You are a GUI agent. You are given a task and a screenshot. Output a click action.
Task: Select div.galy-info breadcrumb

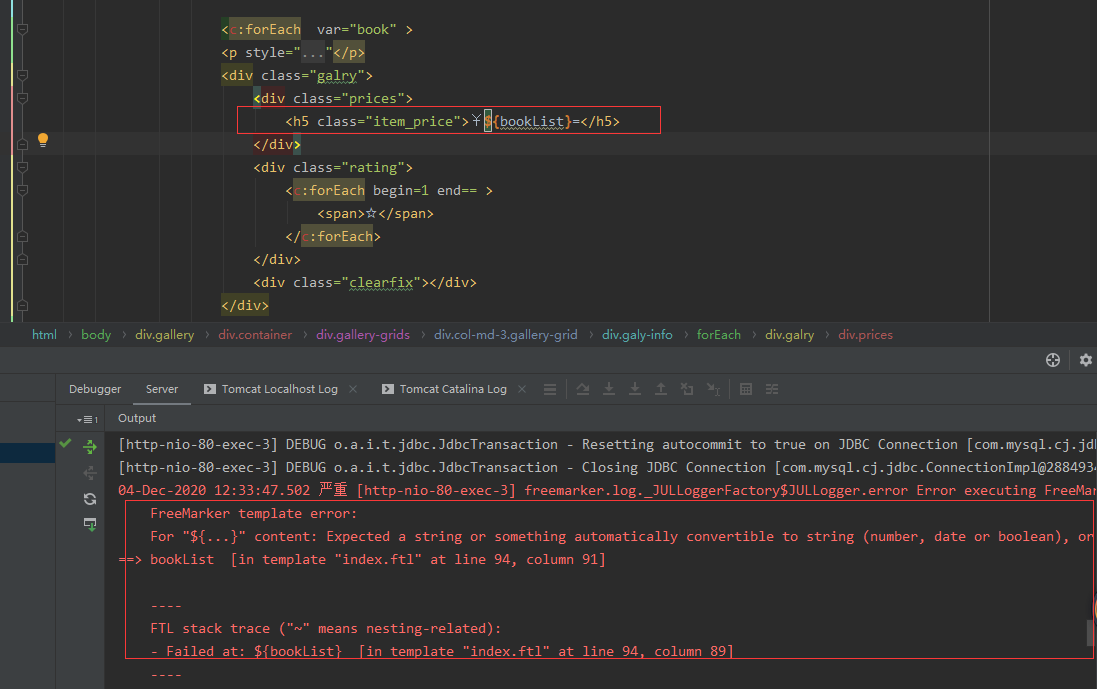pyautogui.click(x=637, y=334)
